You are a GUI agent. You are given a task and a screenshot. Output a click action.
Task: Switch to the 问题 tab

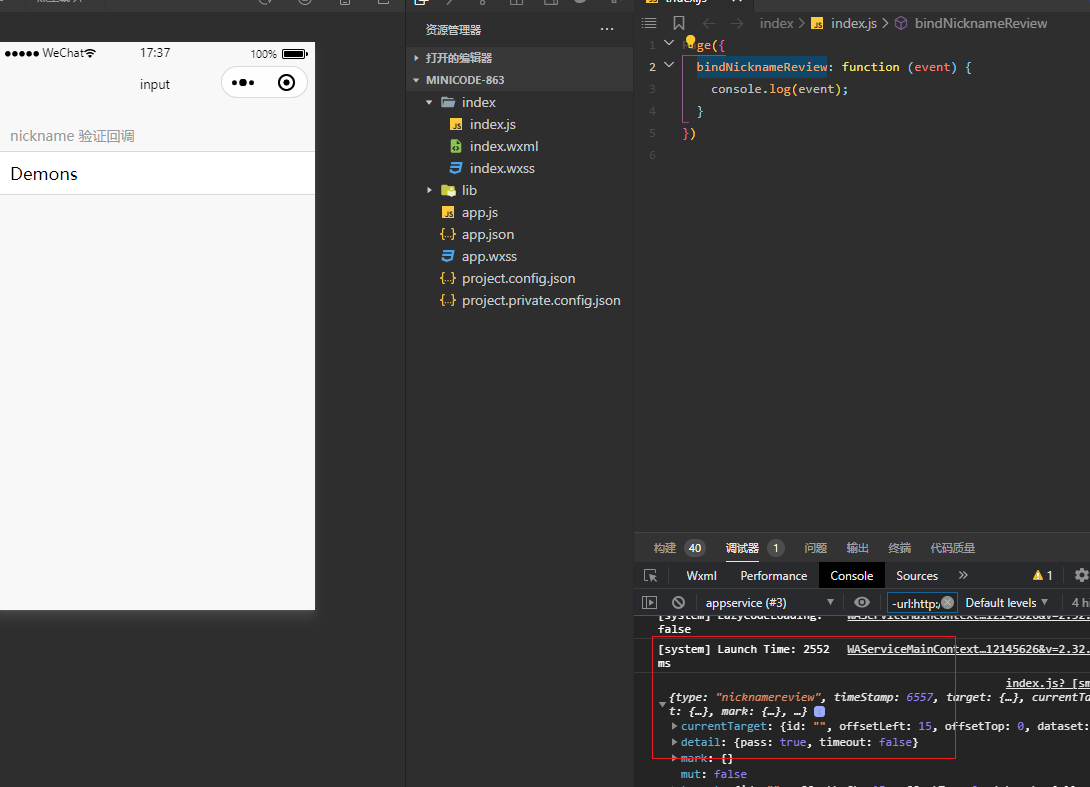[815, 548]
